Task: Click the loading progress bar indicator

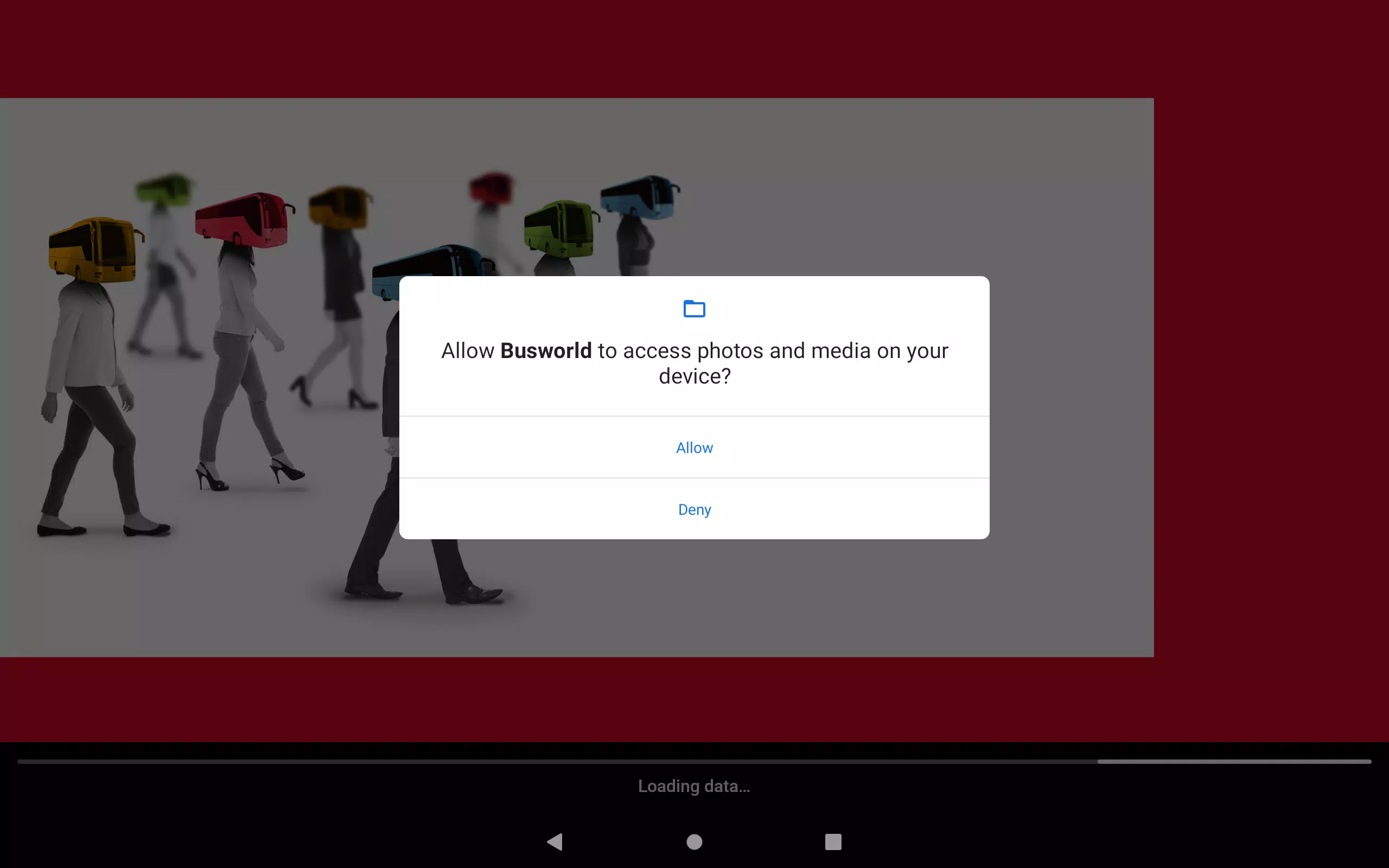Action: (1234, 761)
